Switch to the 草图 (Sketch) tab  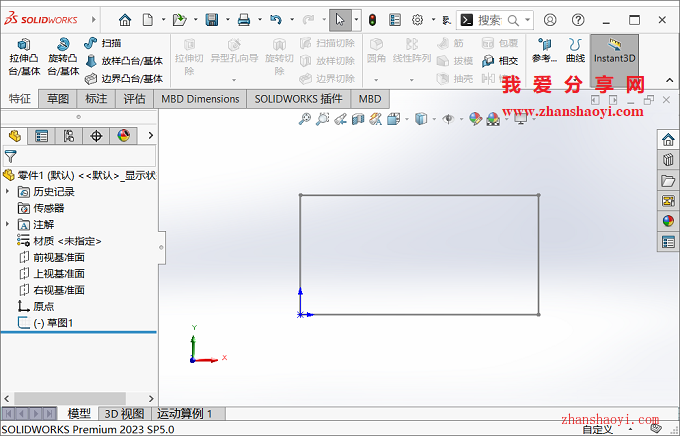click(58, 99)
